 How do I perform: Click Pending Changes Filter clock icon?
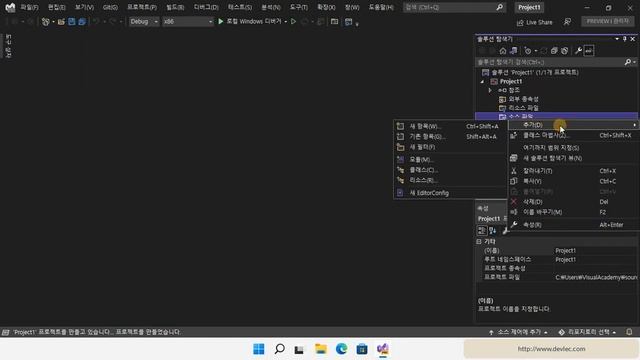[x=528, y=51]
